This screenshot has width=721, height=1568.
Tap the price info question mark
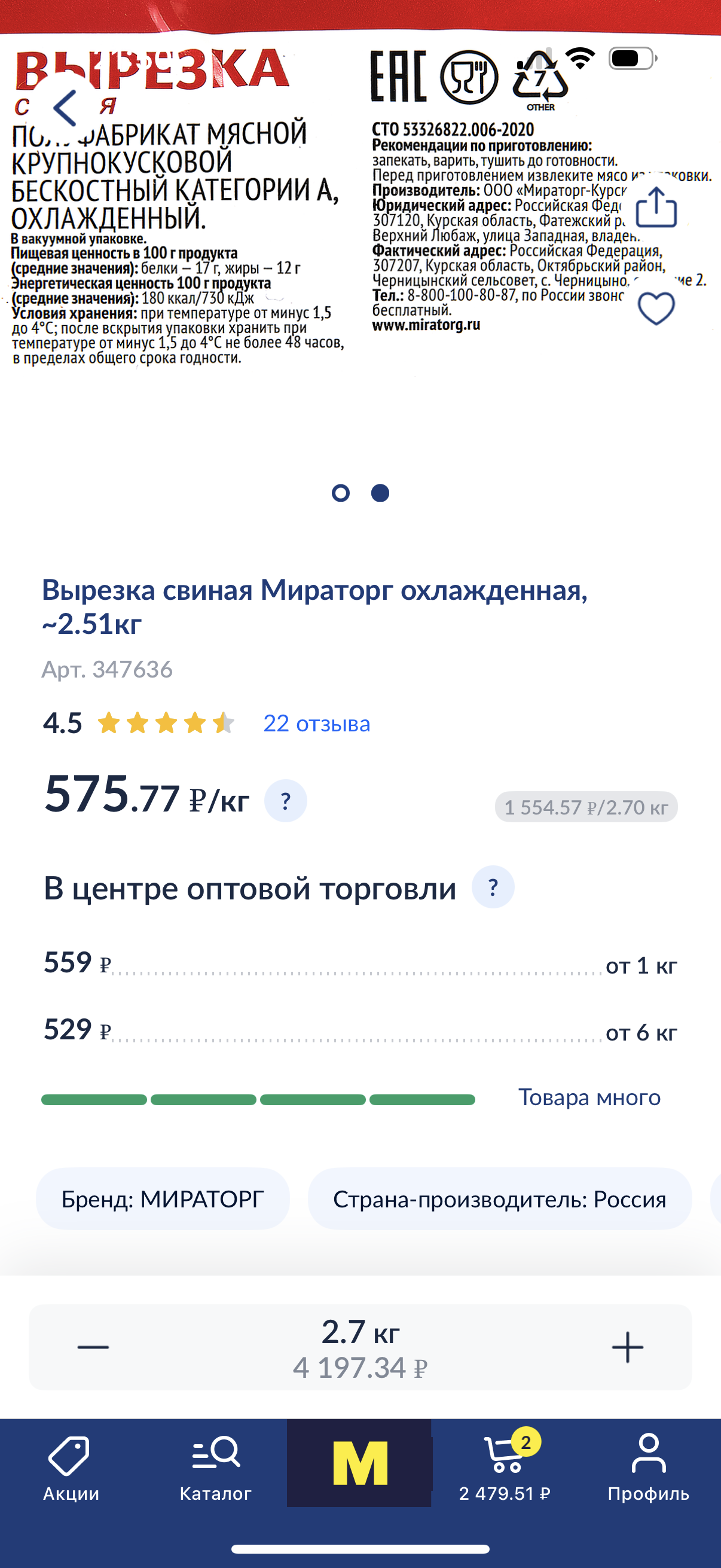[285, 800]
